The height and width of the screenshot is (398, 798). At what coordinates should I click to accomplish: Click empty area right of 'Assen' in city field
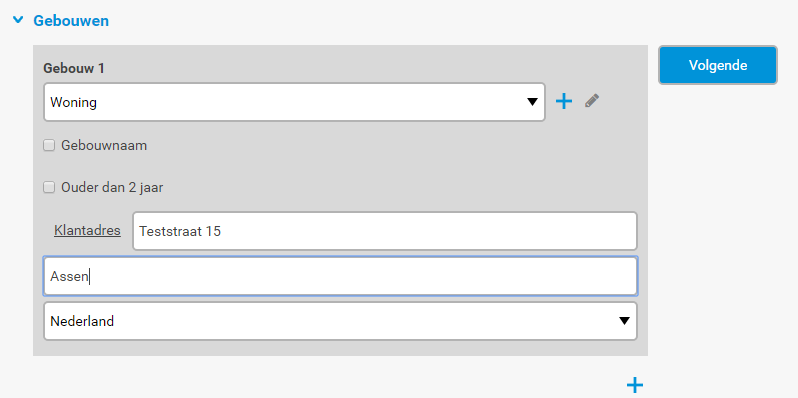click(361, 276)
